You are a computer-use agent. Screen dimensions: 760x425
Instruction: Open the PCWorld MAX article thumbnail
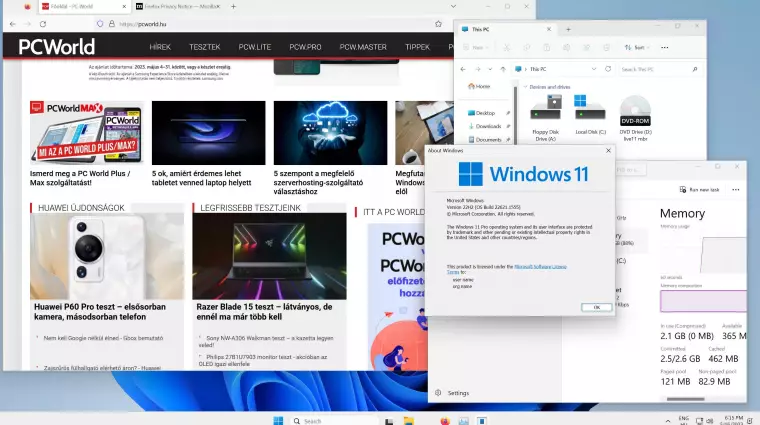[x=87, y=132]
